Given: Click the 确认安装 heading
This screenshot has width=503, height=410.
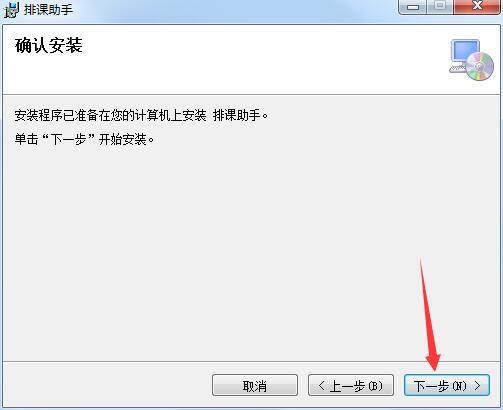Looking at the screenshot, I should pyautogui.click(x=49, y=45).
